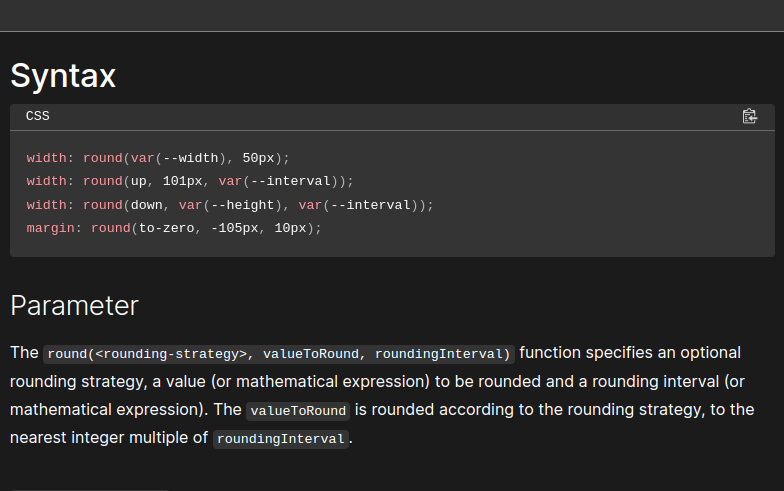This screenshot has width=784, height=491.
Task: Click inline code "valueToRound" in paragraph
Action: pyautogui.click(x=298, y=411)
